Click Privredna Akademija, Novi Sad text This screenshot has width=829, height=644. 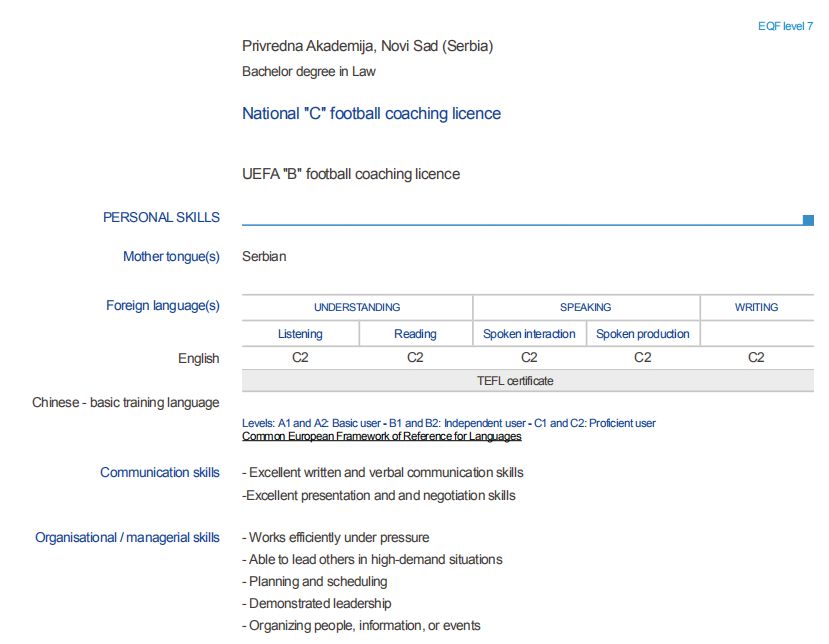[367, 46]
